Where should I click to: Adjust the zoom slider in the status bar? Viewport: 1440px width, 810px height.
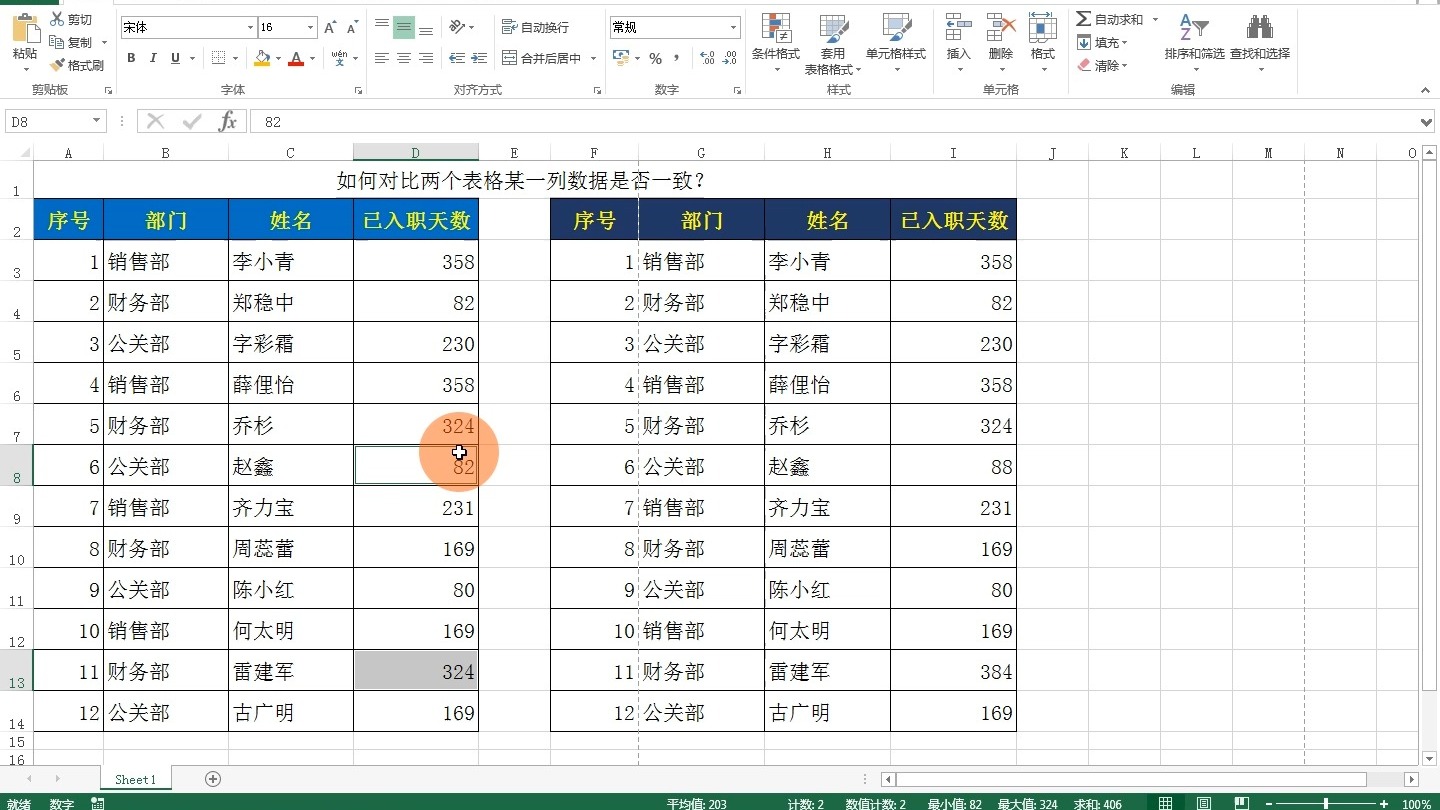pos(1325,804)
